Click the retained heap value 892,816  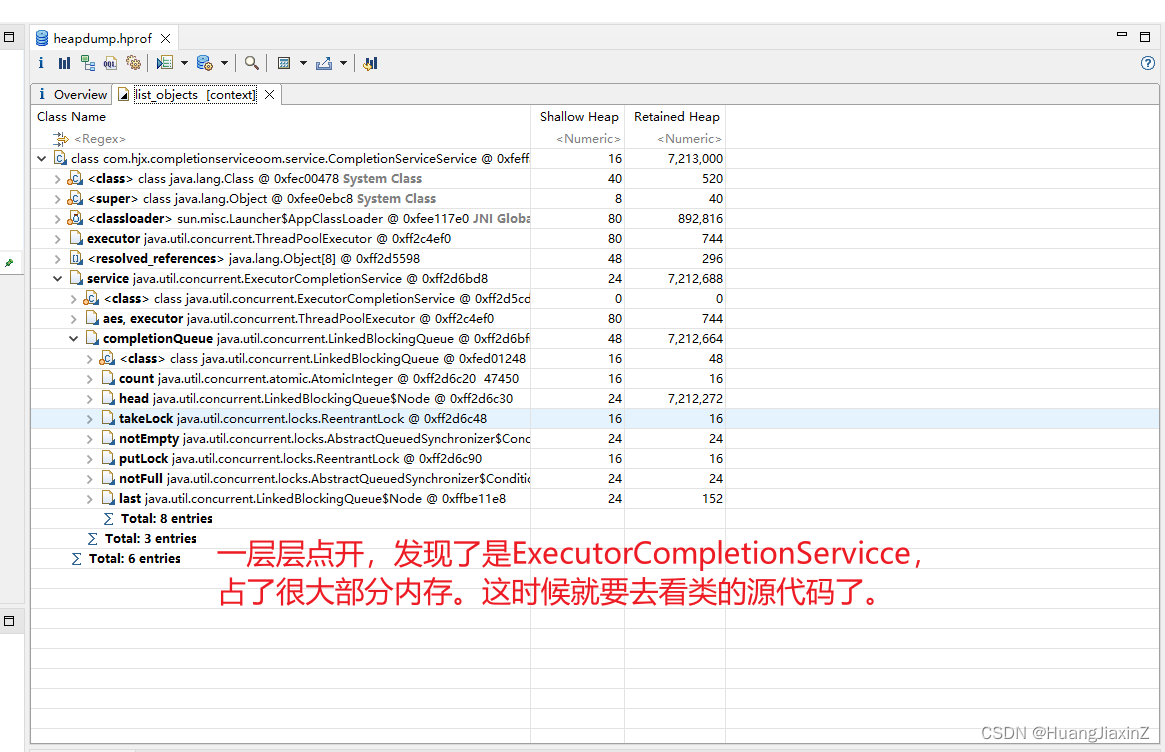700,218
